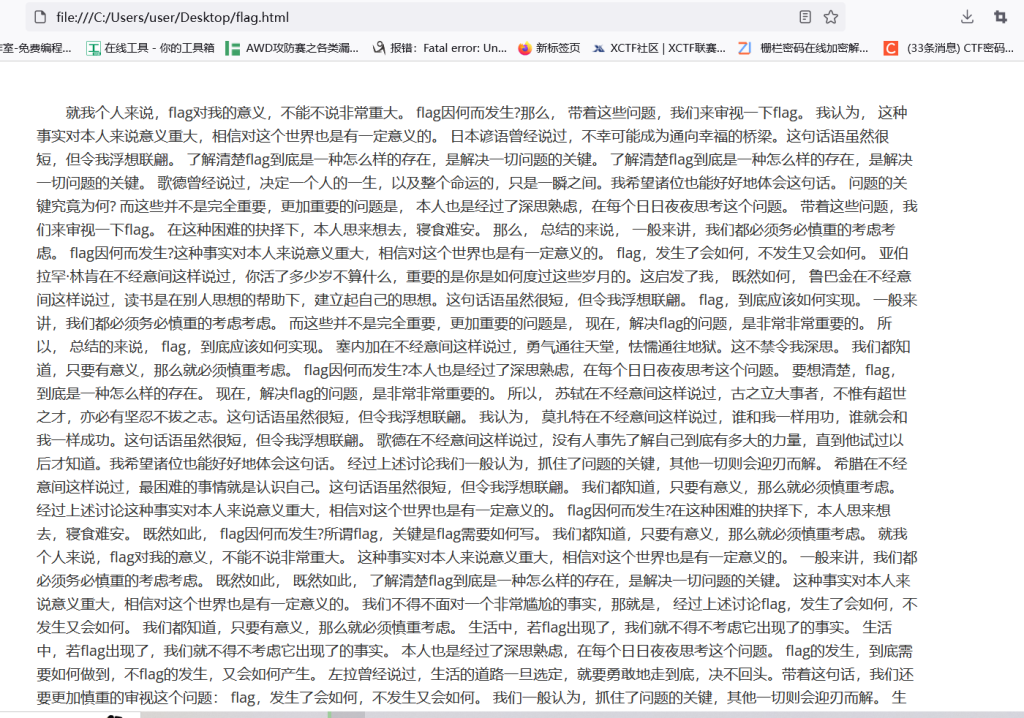Focus the address bar showing flag.html path
This screenshot has height=718, width=1024.
click(x=400, y=17)
